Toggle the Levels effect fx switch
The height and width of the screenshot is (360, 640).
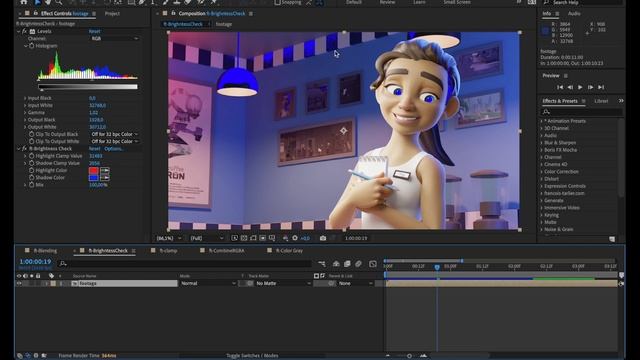[x=24, y=31]
